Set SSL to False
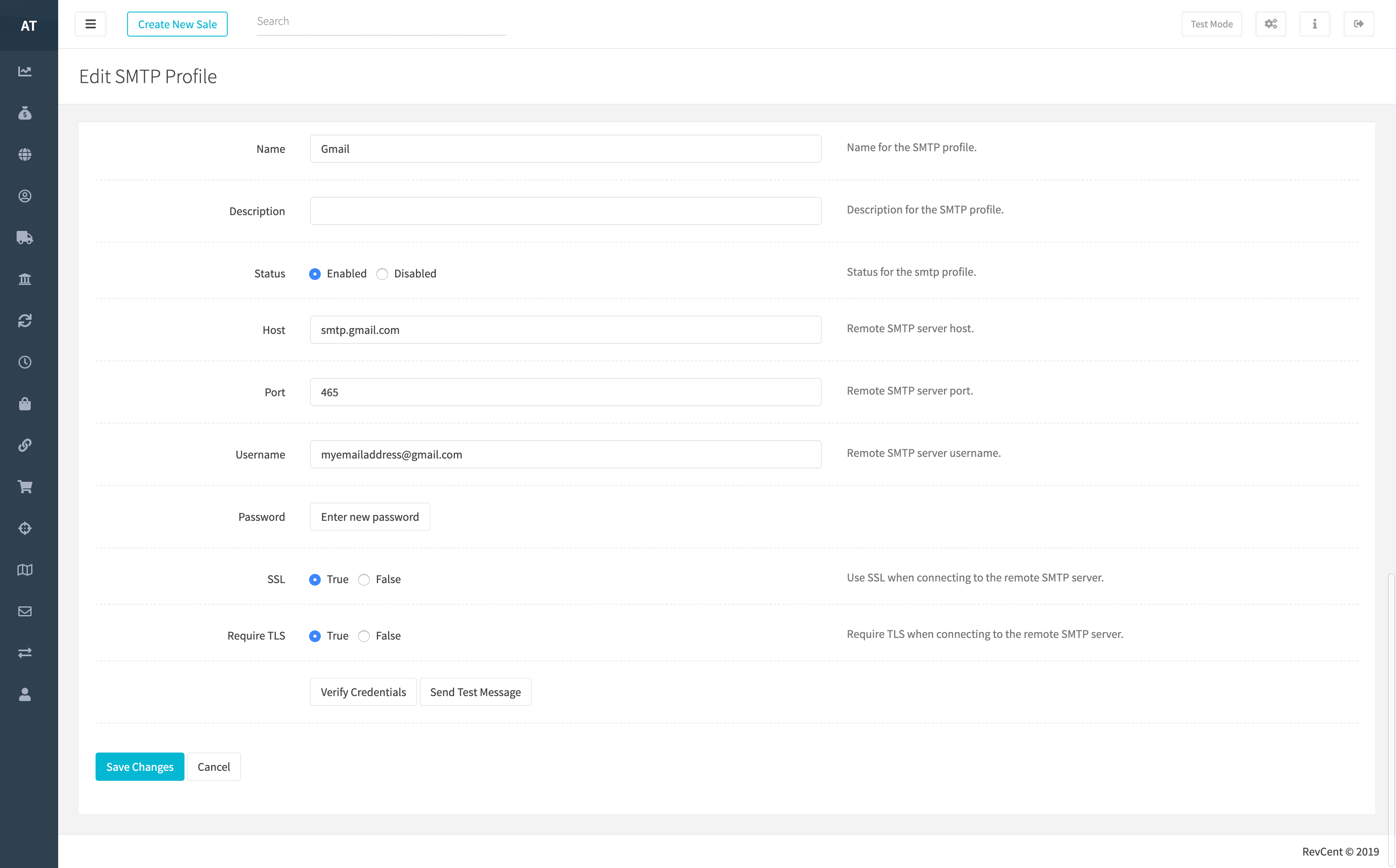1396x868 pixels. (x=364, y=580)
